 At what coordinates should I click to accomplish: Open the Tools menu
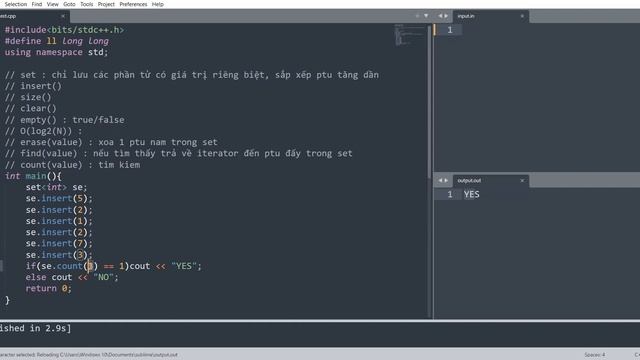point(87,4)
